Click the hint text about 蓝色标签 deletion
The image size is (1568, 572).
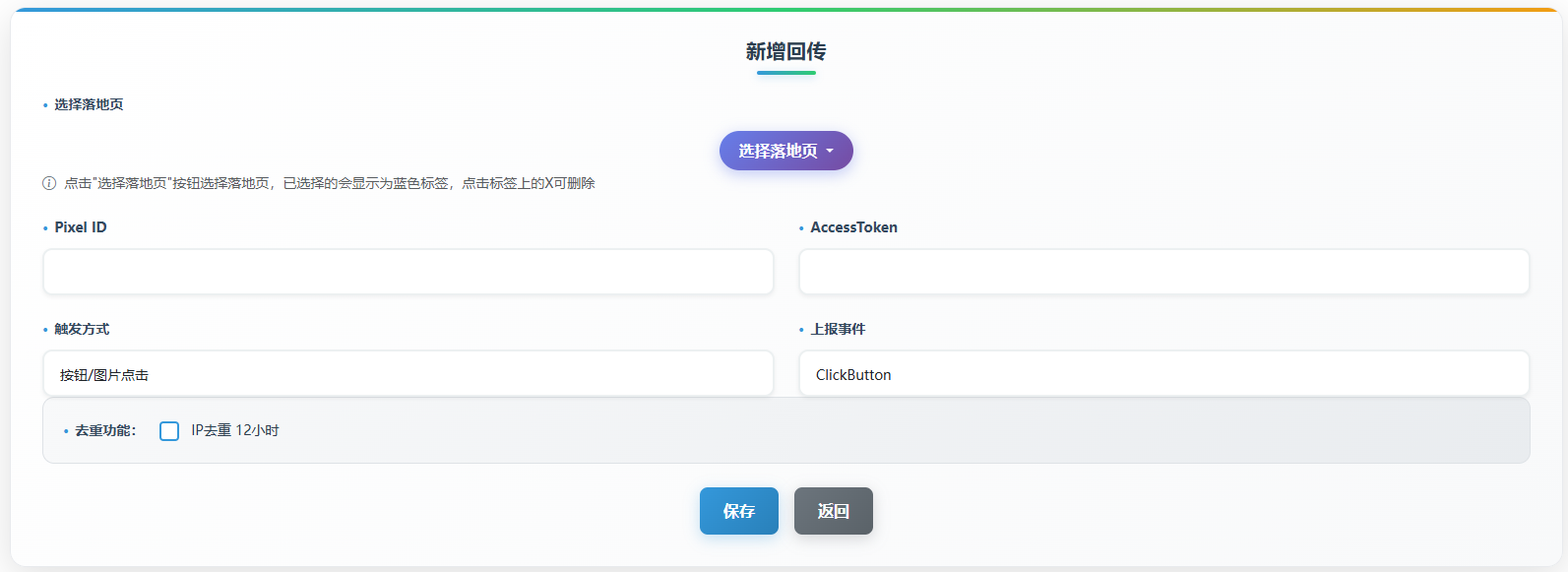[330, 183]
